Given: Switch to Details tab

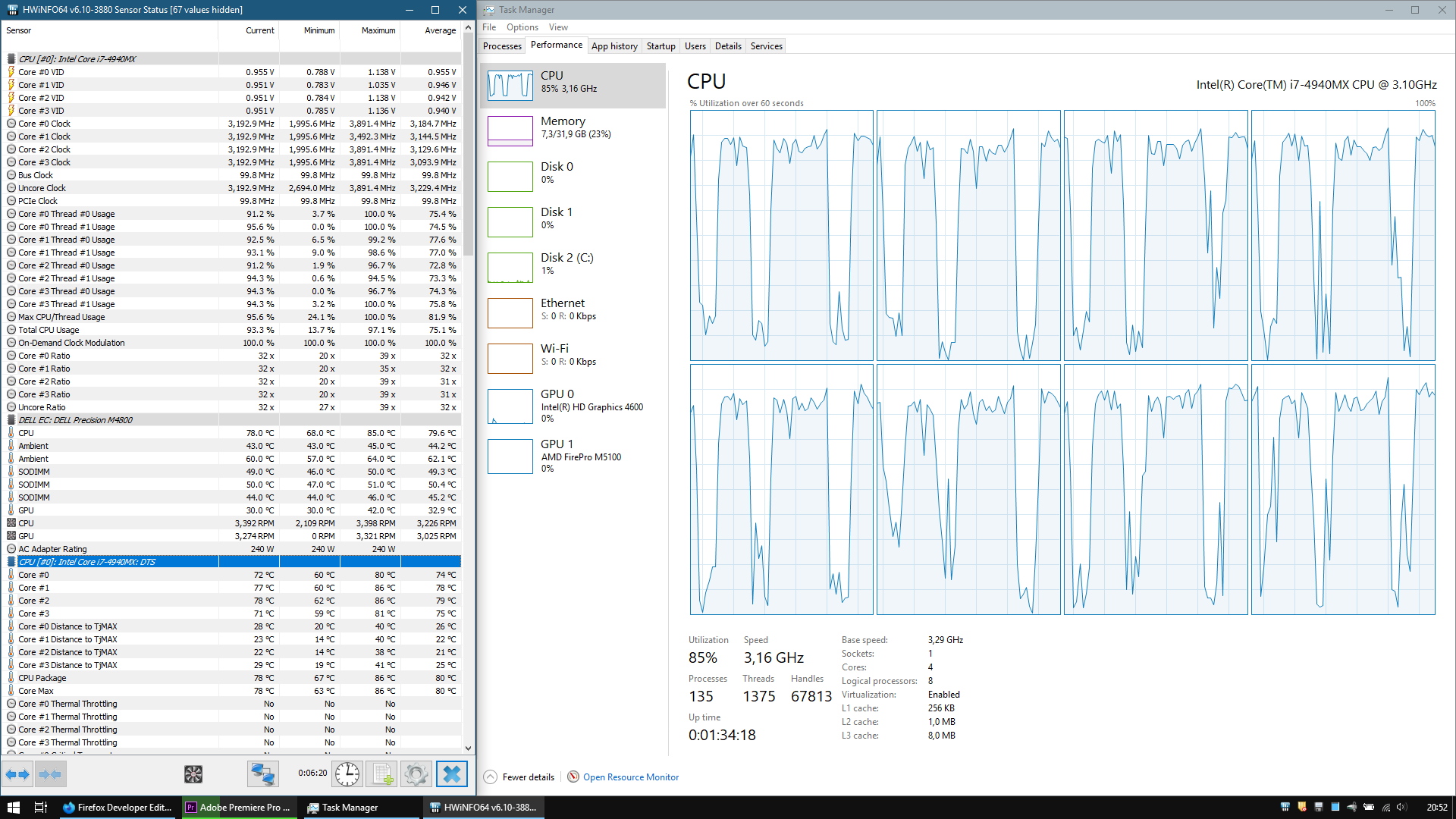Looking at the screenshot, I should coord(728,46).
